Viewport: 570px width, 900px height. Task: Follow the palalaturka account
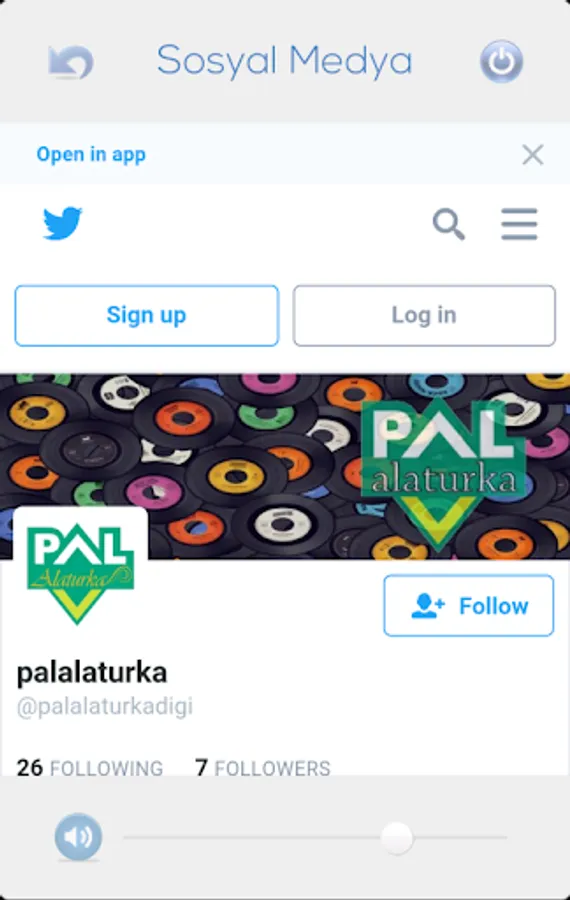(x=468, y=606)
